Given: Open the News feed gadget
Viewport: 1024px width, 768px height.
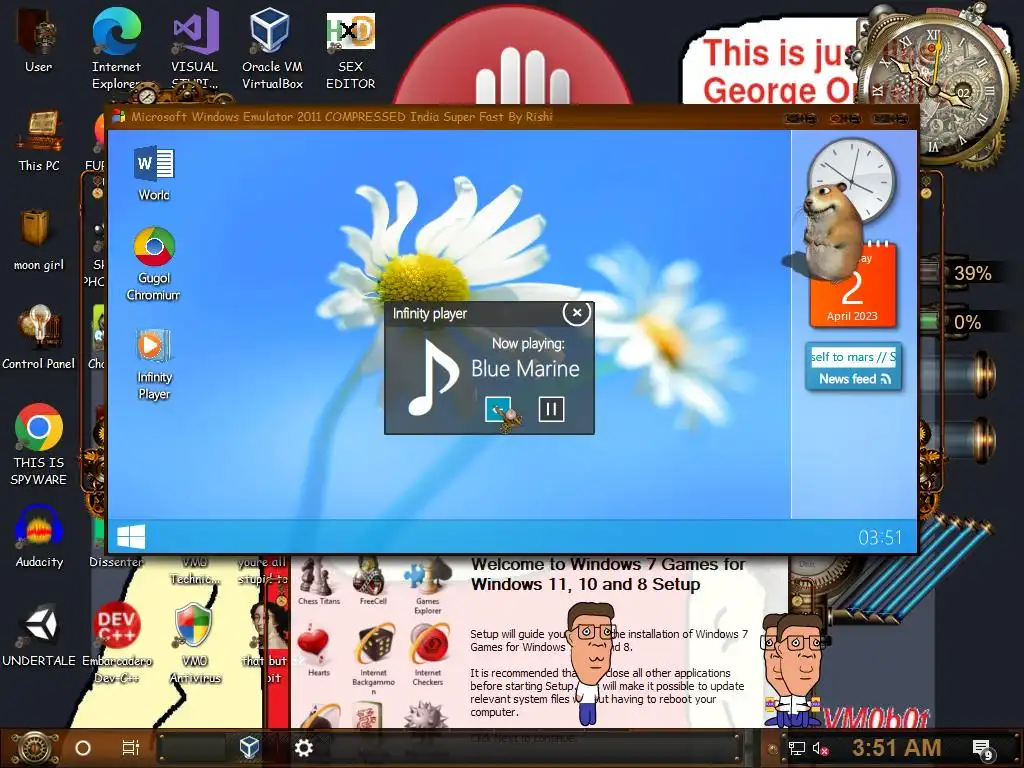Looking at the screenshot, I should click(854, 367).
